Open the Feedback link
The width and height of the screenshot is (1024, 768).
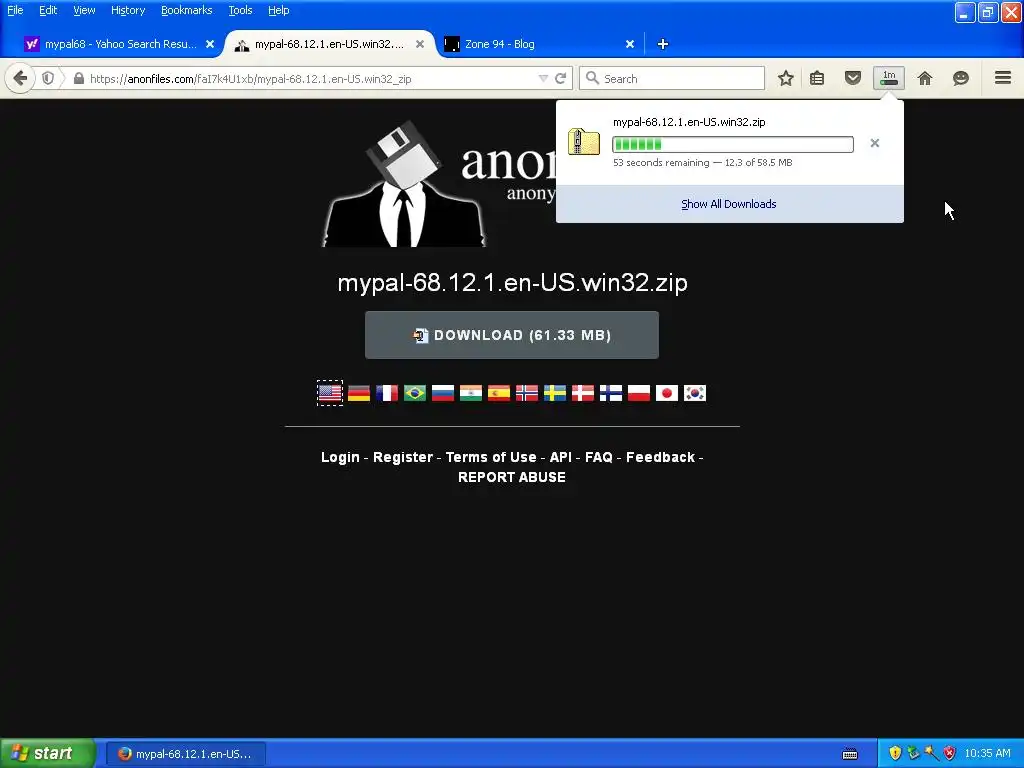click(660, 457)
